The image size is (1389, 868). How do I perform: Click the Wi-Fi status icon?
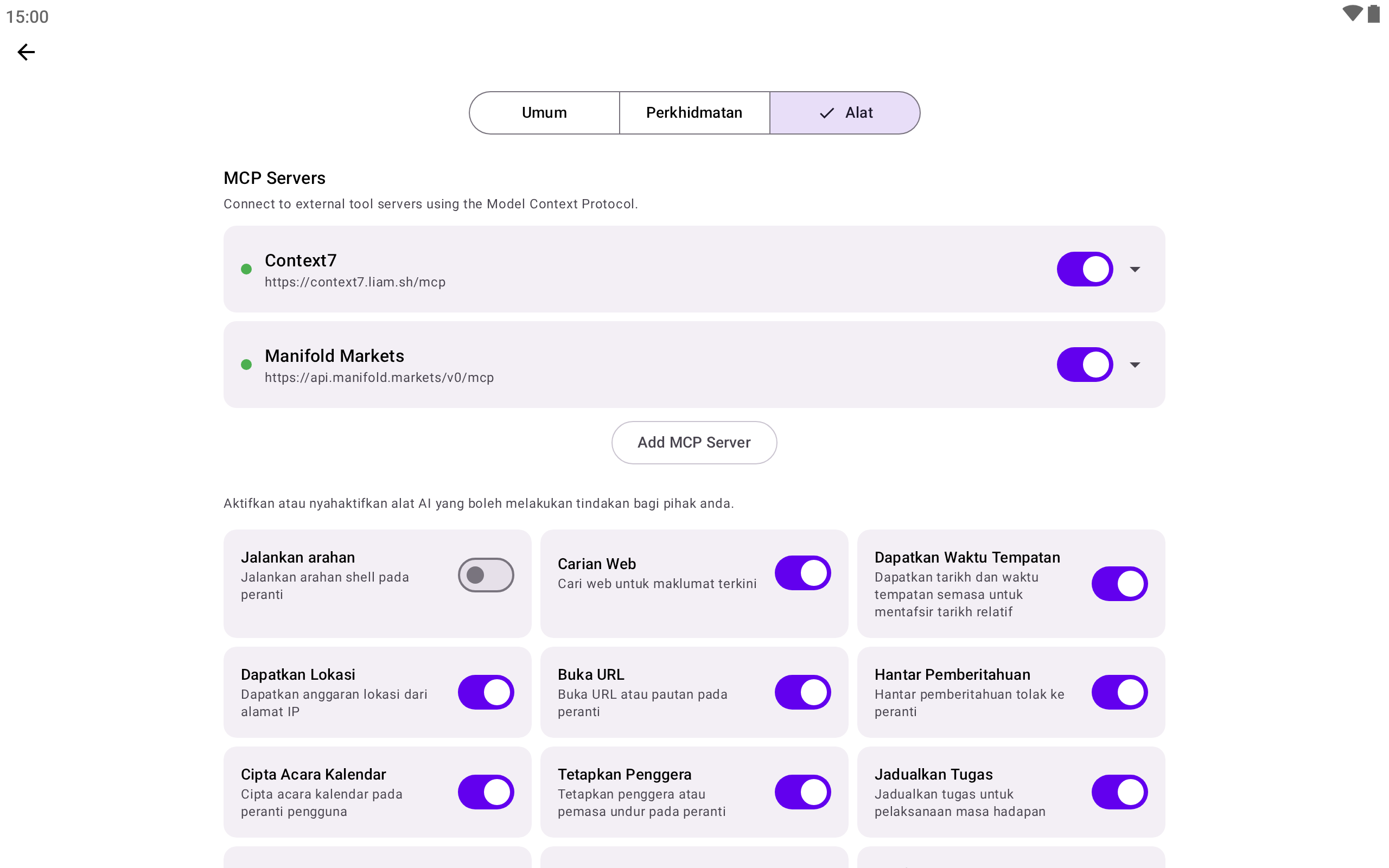(1352, 14)
